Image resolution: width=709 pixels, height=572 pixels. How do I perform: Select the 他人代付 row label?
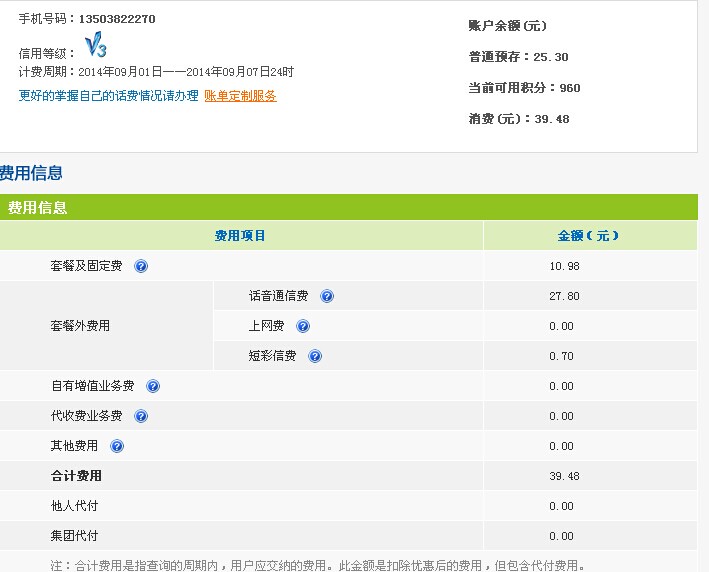[74, 506]
